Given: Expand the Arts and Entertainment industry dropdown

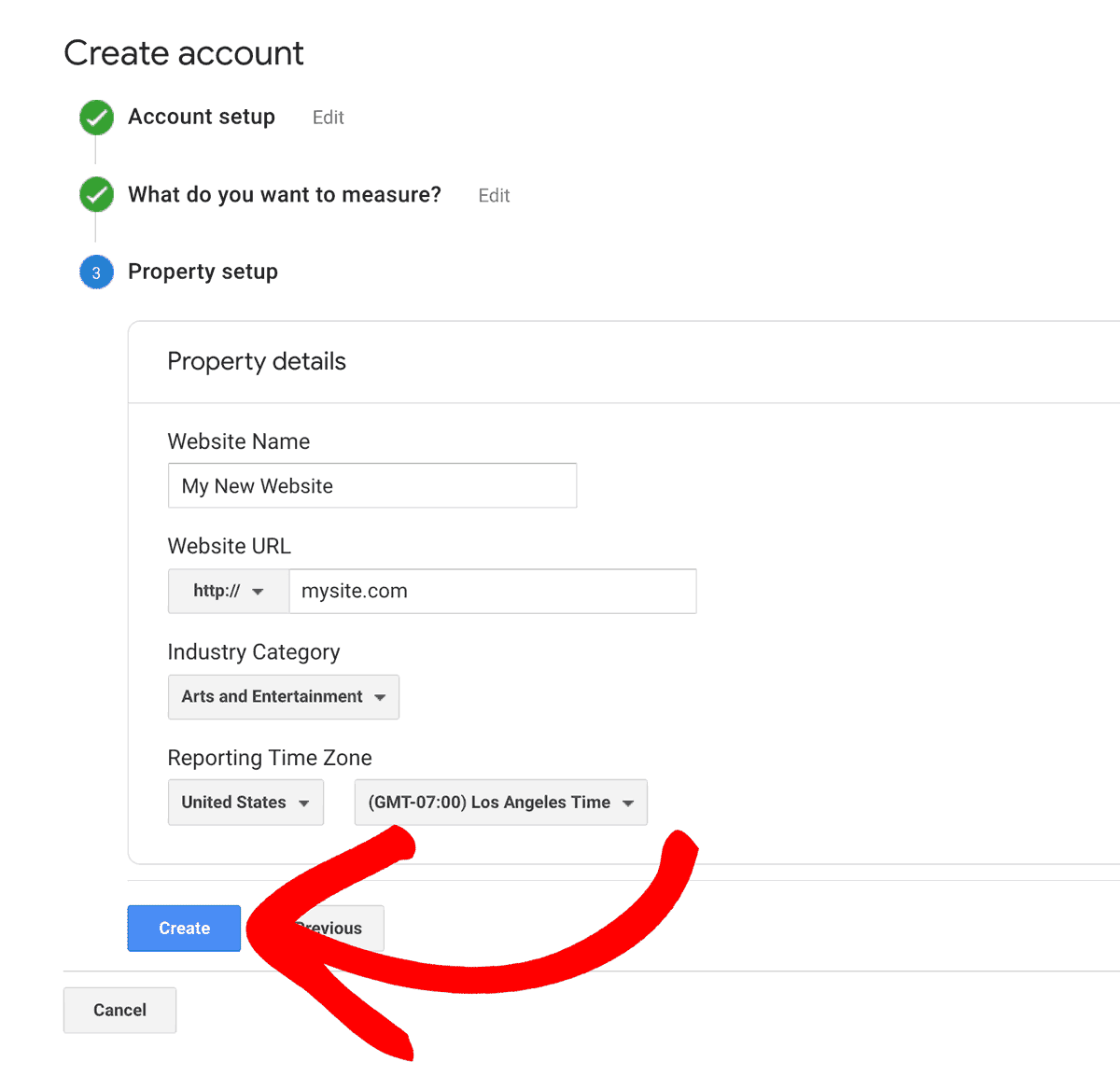Looking at the screenshot, I should coord(283,697).
